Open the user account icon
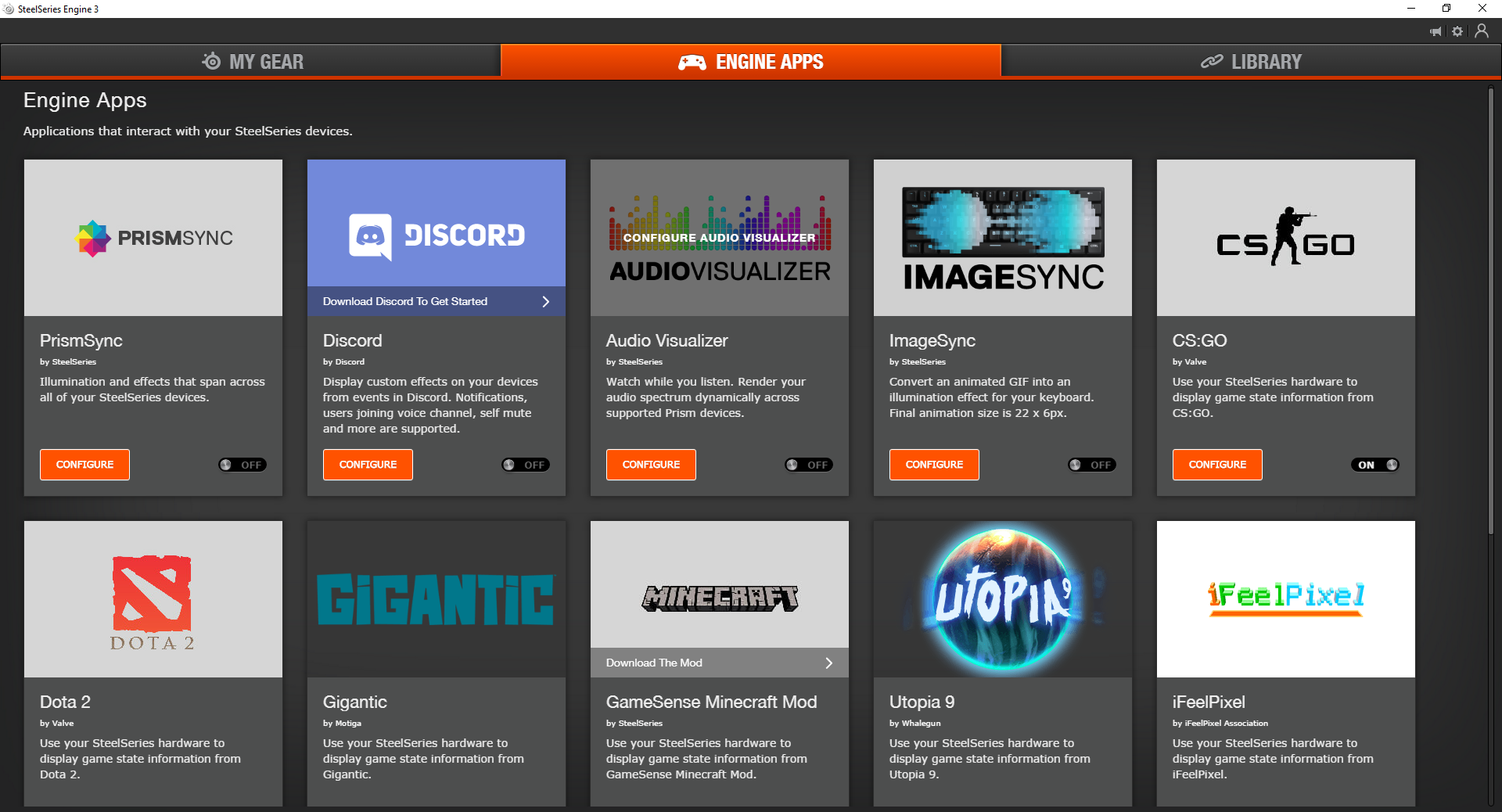Viewport: 1502px width, 812px height. (x=1482, y=31)
